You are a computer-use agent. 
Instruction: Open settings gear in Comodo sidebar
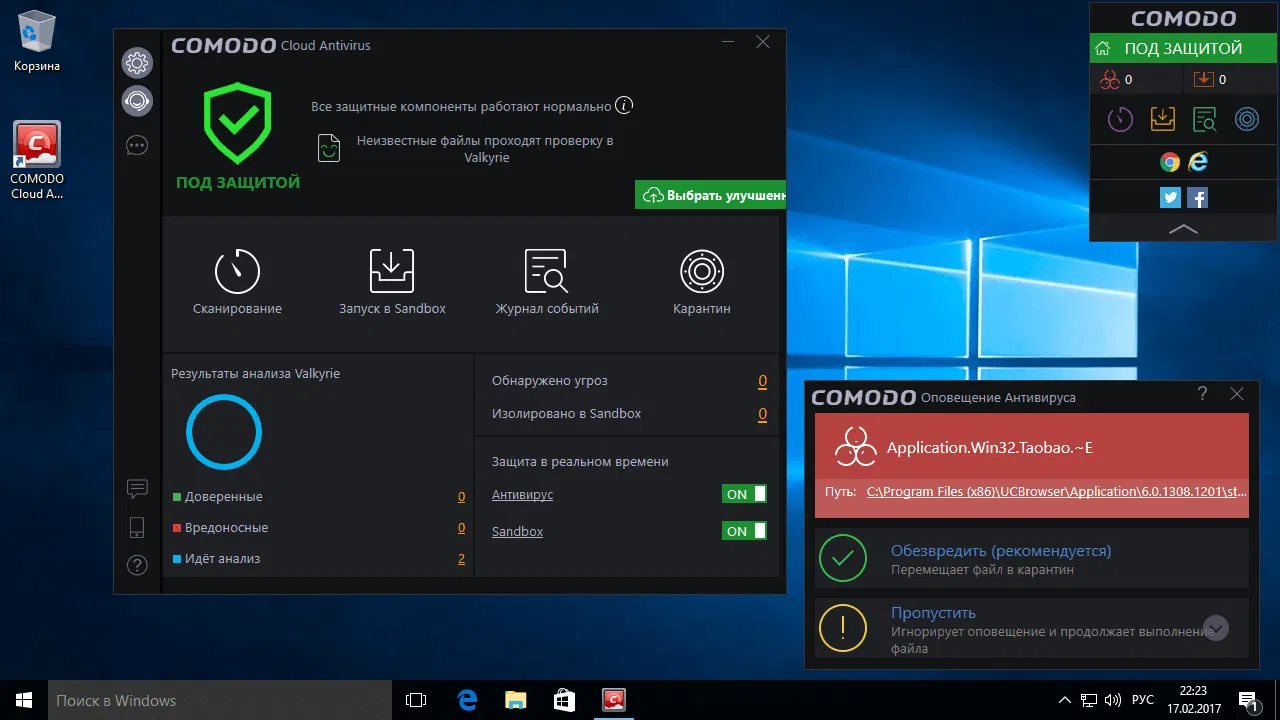coord(137,63)
